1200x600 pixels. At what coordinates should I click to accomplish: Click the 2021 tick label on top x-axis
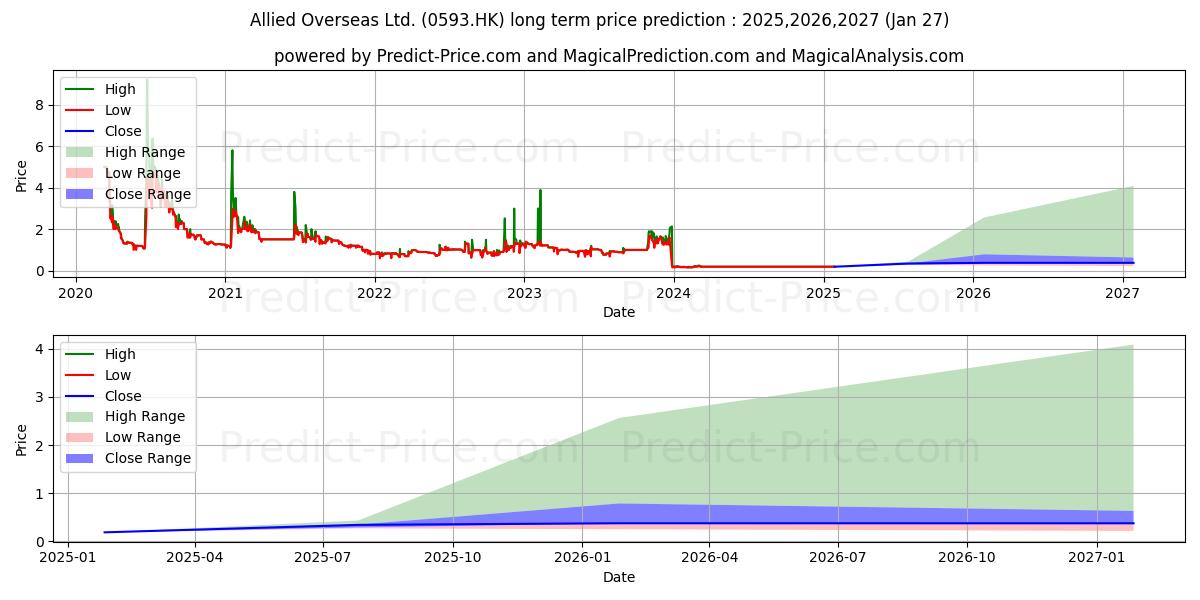(x=226, y=293)
